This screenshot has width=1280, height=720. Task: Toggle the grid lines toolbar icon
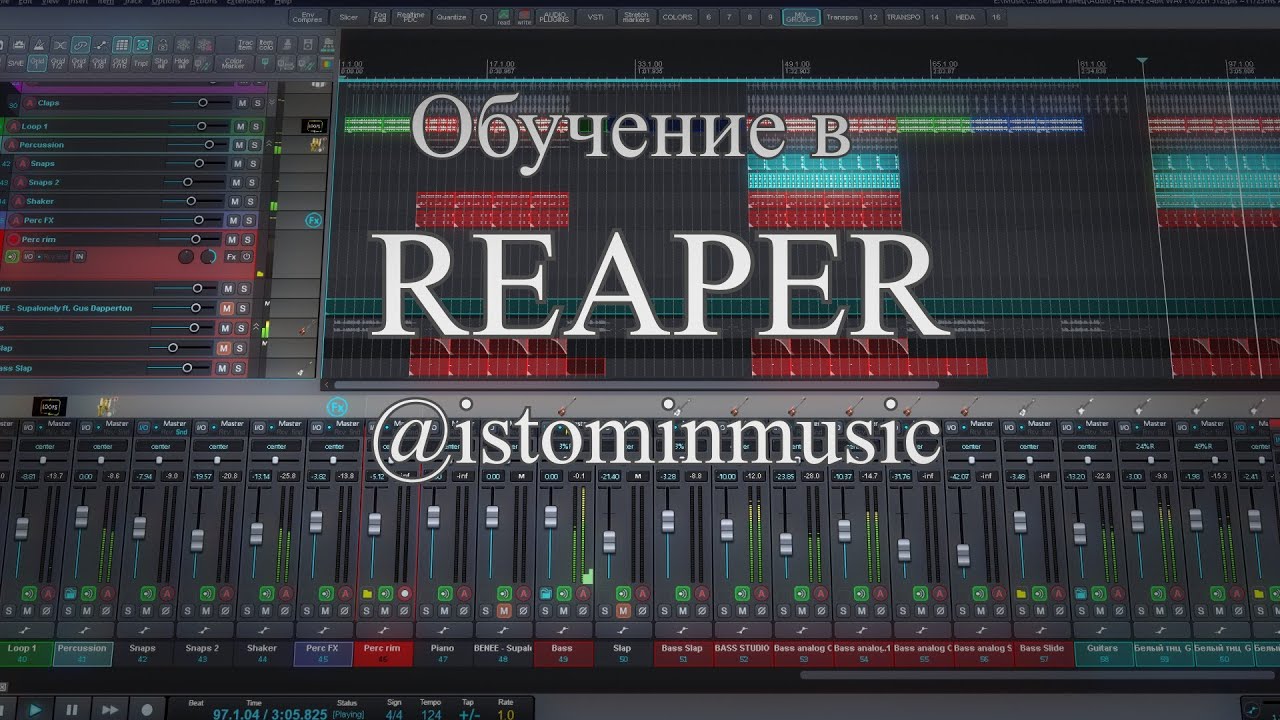[x=121, y=45]
